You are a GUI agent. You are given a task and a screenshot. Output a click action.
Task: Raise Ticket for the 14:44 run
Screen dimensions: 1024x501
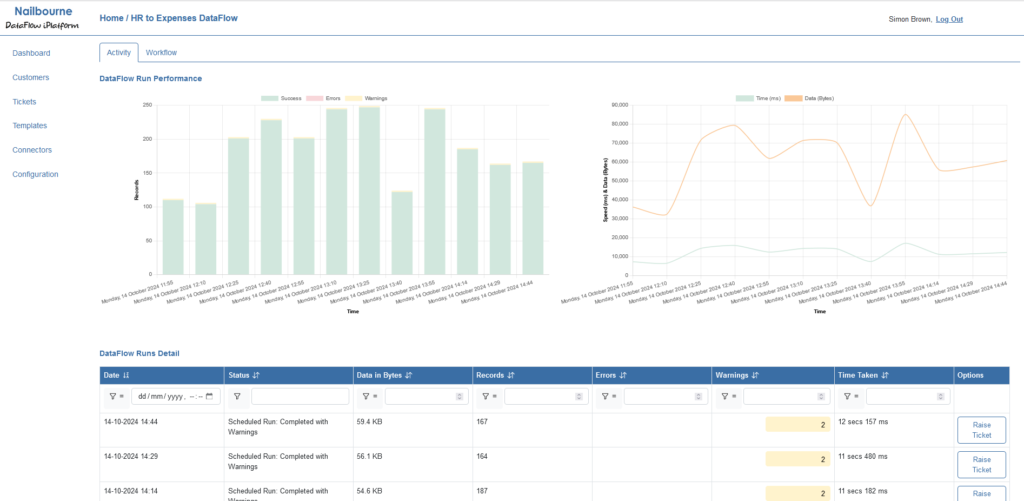(x=981, y=431)
